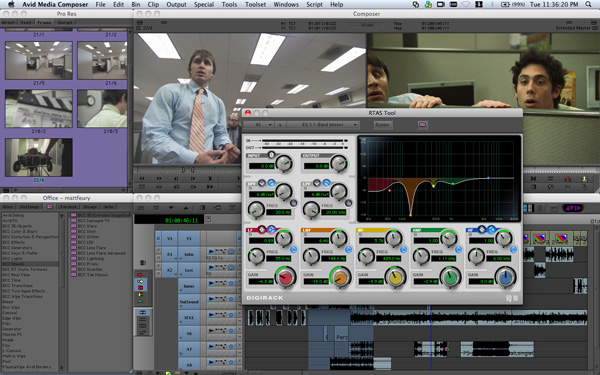600x375 pixels.
Task: Toggle the MF band IN button
Action: point(404,250)
